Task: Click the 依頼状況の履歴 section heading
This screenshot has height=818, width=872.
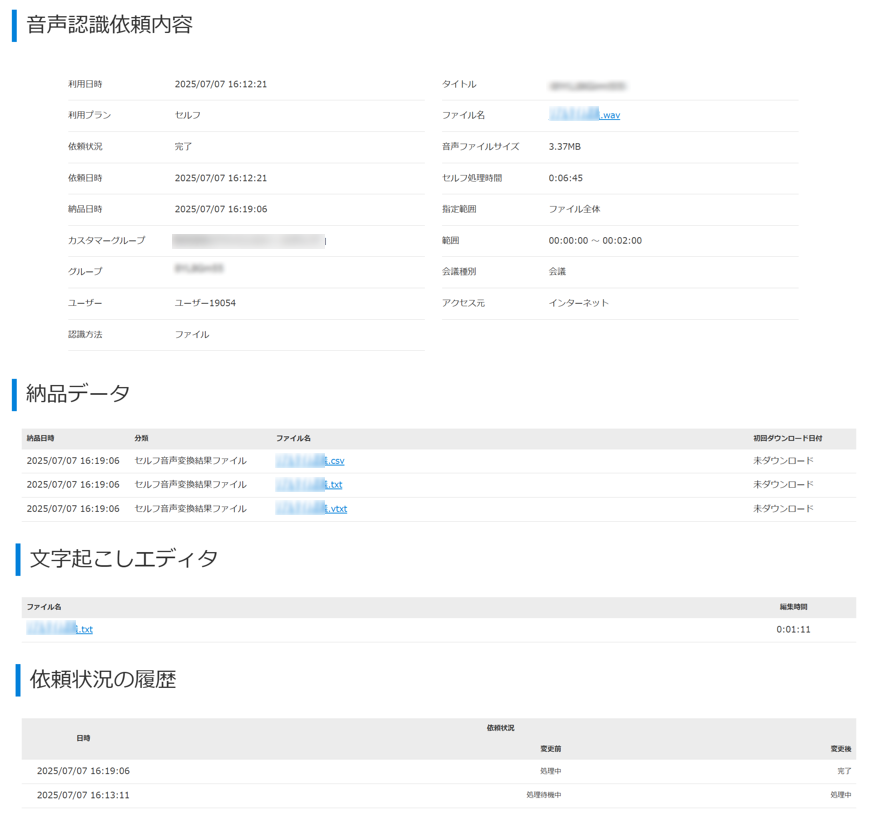Action: (x=102, y=680)
